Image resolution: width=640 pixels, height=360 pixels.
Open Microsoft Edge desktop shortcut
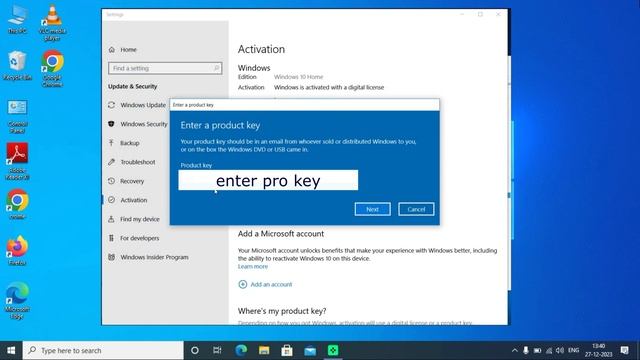[x=17, y=300]
